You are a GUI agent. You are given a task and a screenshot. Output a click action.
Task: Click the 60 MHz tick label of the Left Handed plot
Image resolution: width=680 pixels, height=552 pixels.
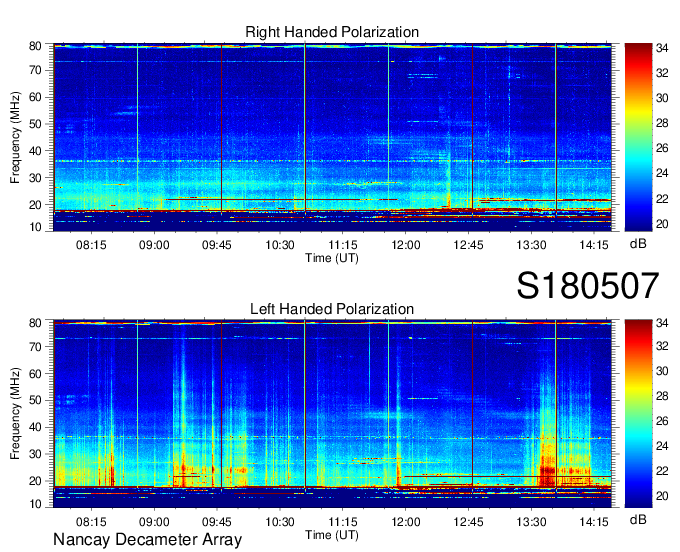coord(35,374)
